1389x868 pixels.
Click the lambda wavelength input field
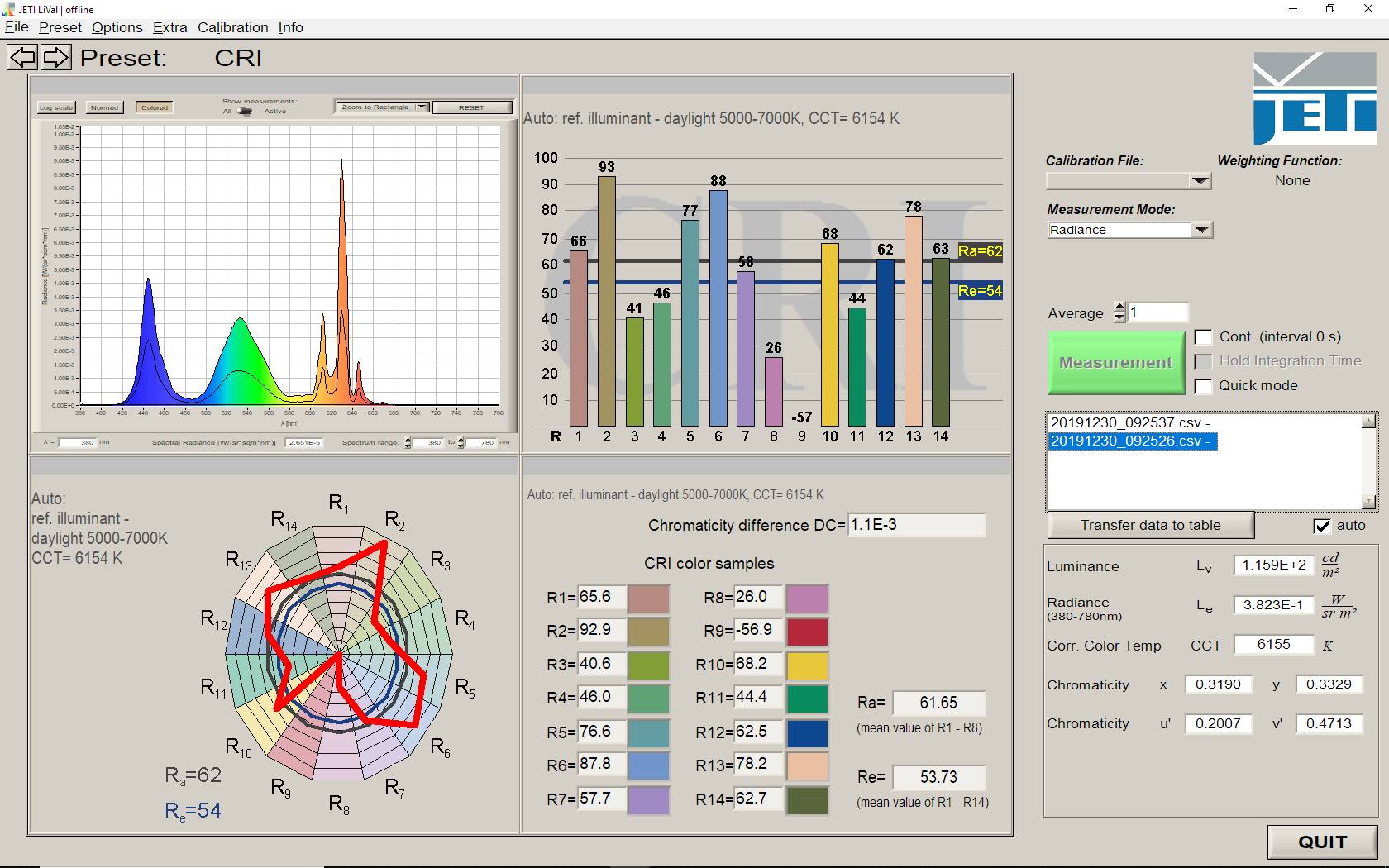(79, 442)
